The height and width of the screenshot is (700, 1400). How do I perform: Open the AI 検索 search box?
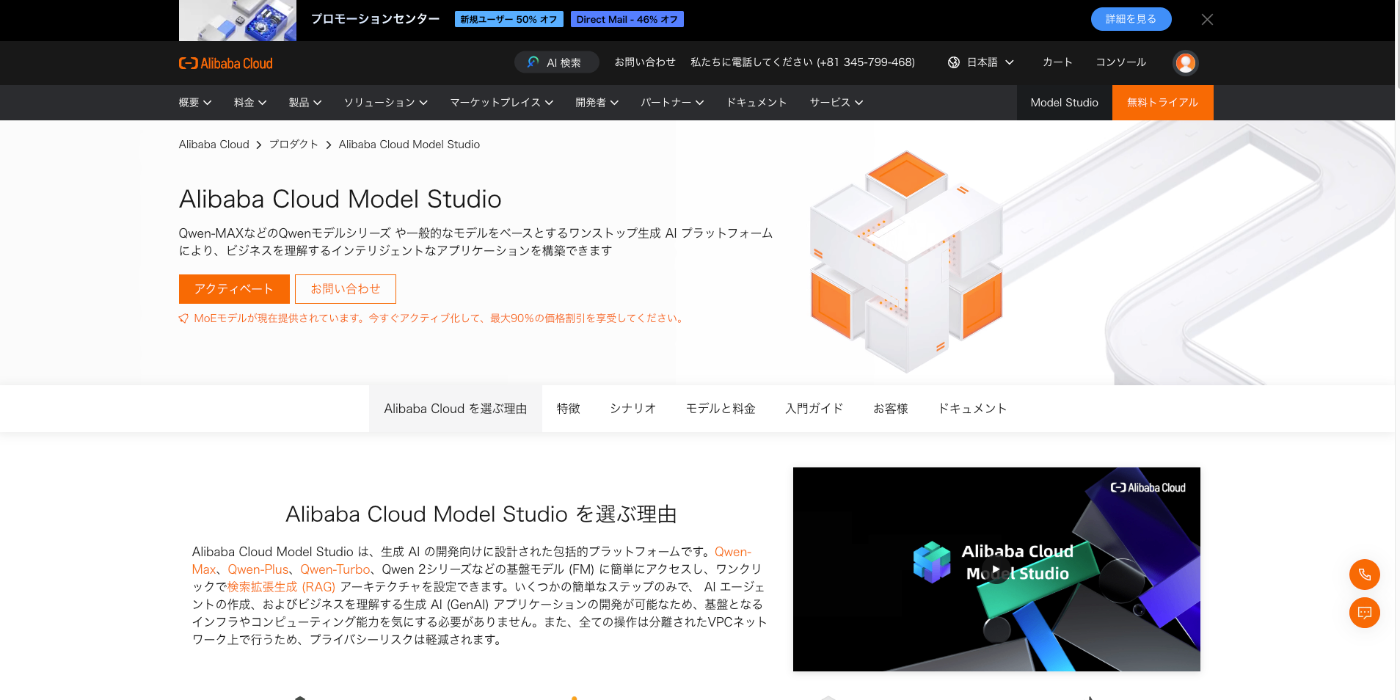pyautogui.click(x=557, y=62)
